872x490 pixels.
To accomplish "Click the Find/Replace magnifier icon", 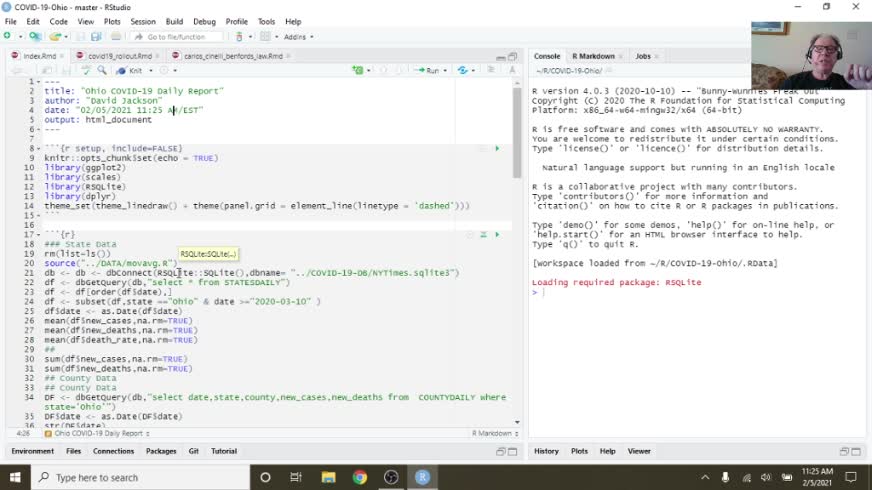I will coord(102,71).
